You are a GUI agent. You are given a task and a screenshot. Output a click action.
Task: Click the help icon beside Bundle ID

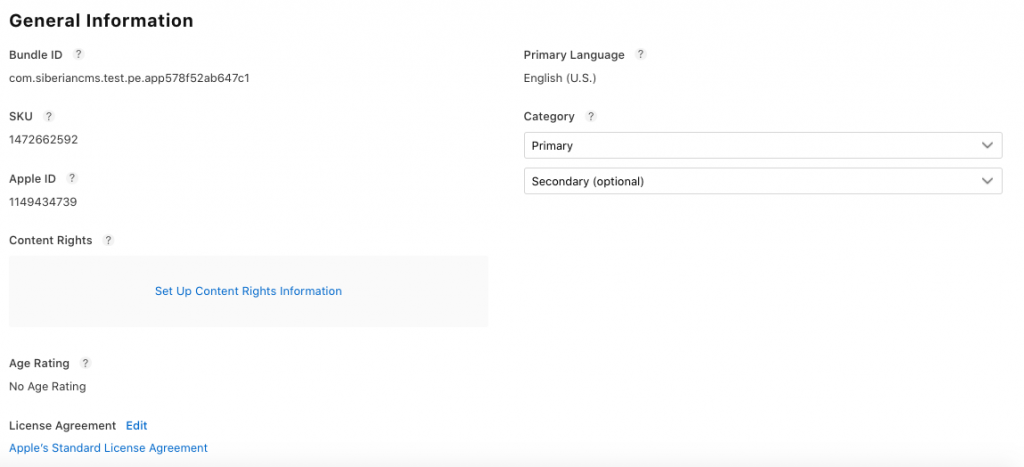click(79, 55)
